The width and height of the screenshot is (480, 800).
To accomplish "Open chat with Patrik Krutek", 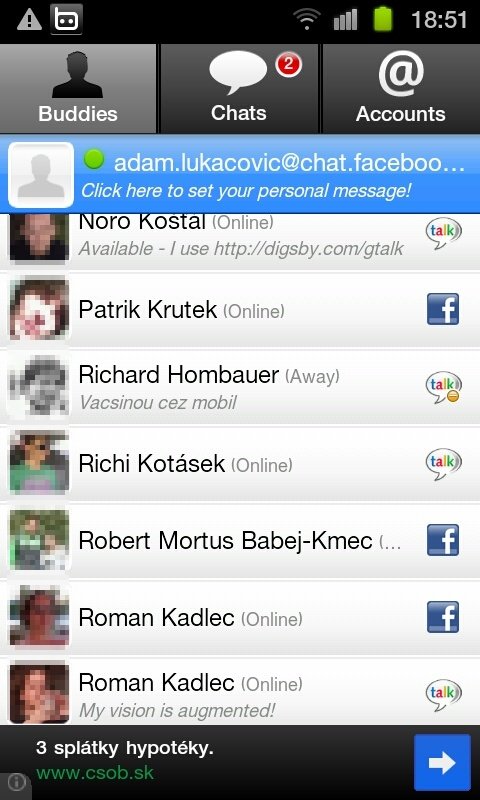I will (x=240, y=310).
